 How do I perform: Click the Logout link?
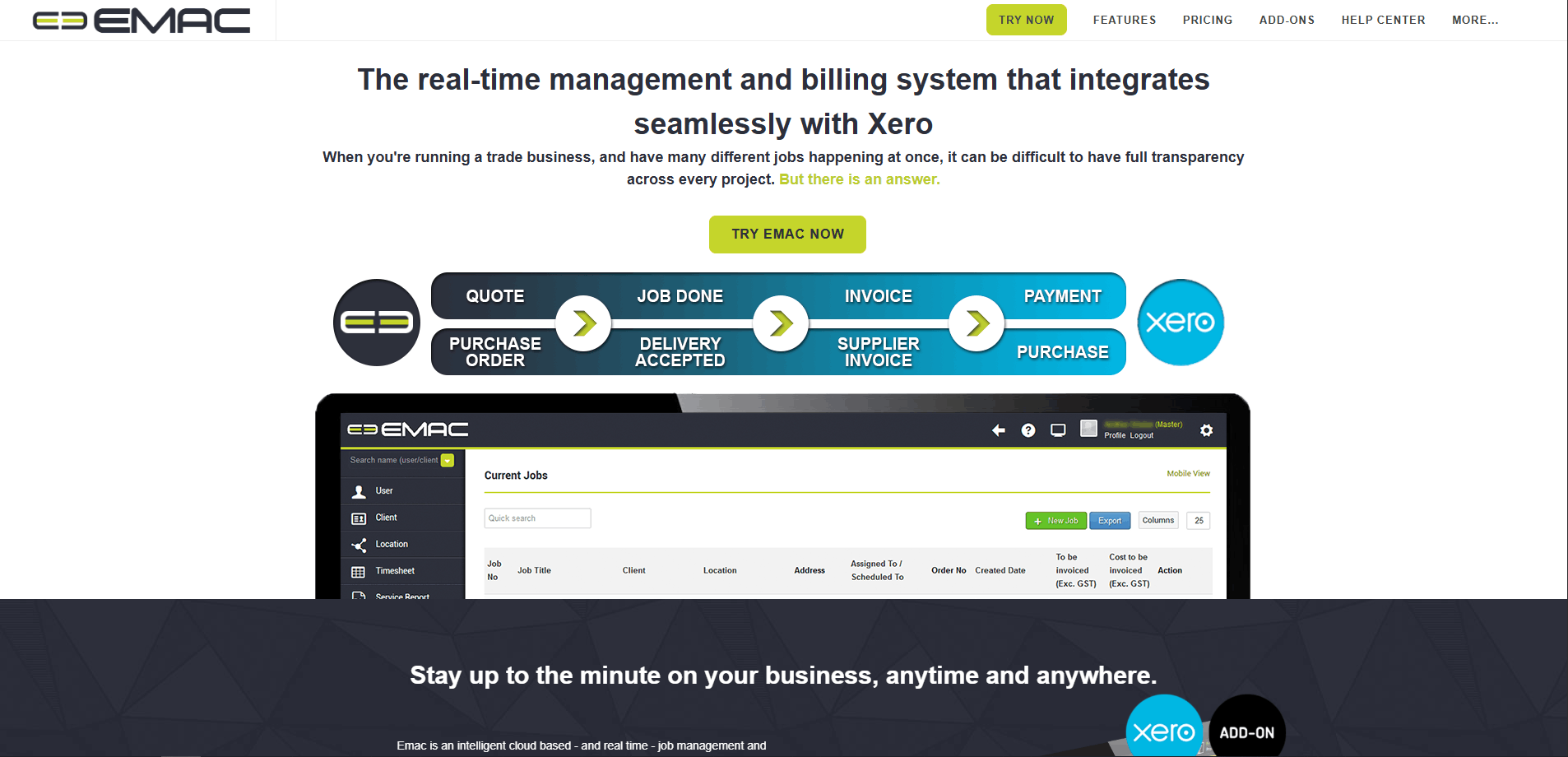[1141, 435]
